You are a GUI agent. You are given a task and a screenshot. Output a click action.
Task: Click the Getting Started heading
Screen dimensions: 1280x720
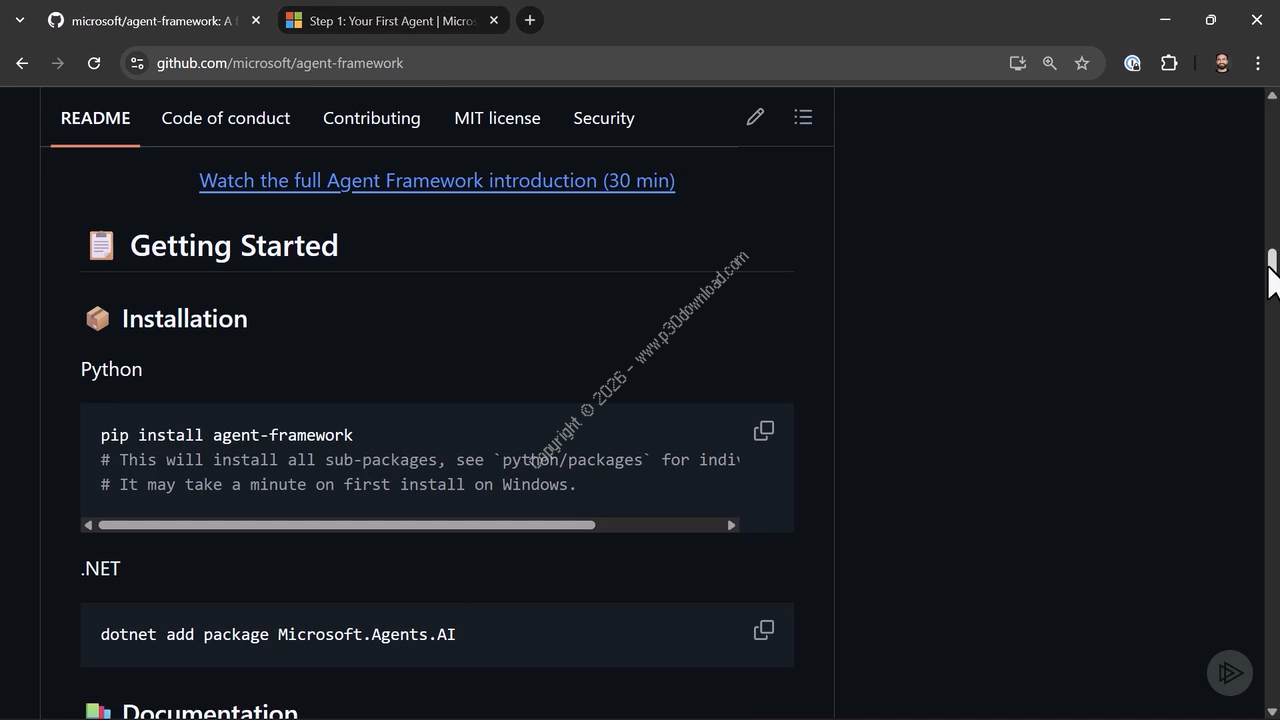pos(234,246)
